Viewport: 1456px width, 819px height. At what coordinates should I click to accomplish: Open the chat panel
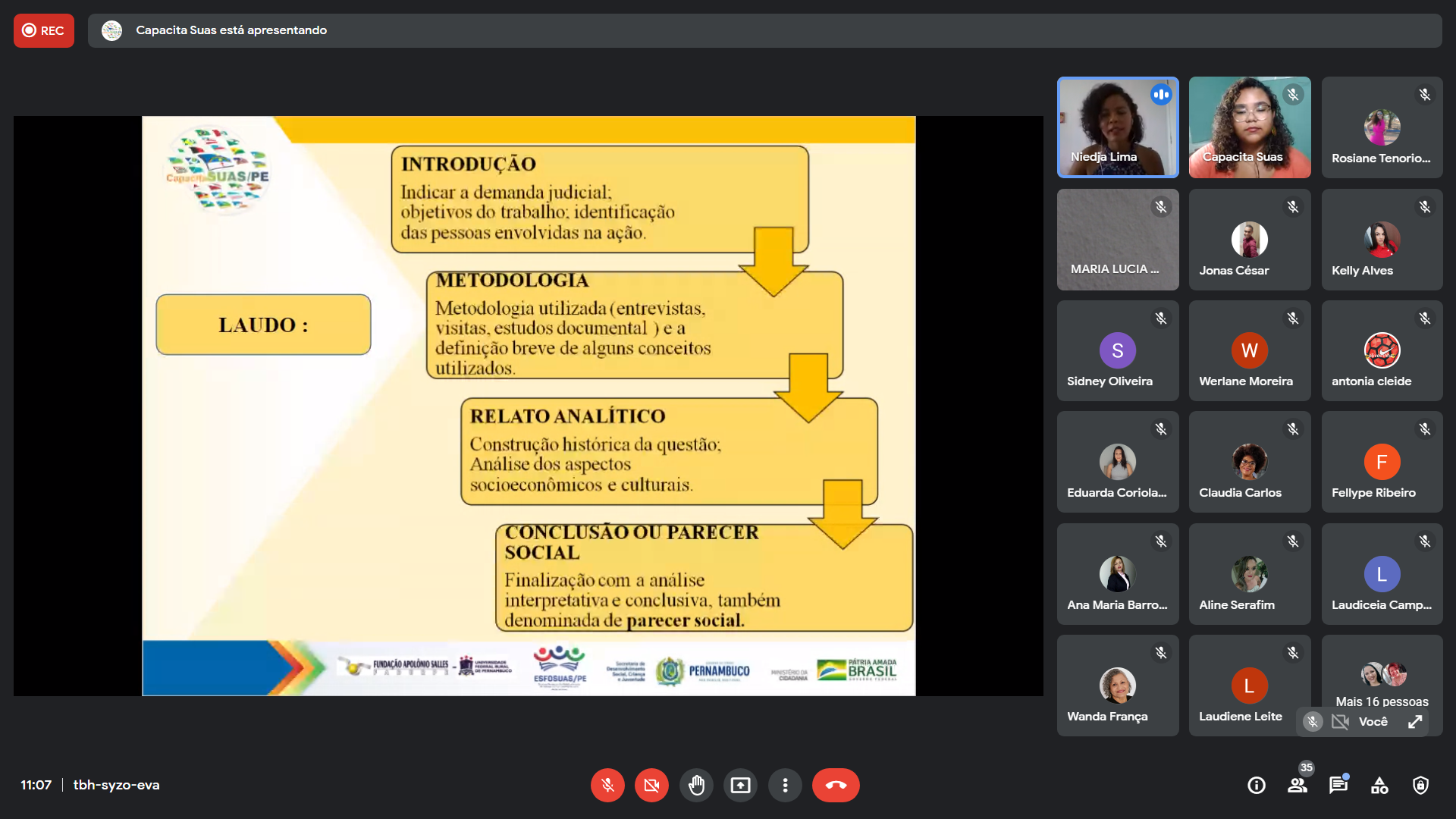(x=1338, y=785)
